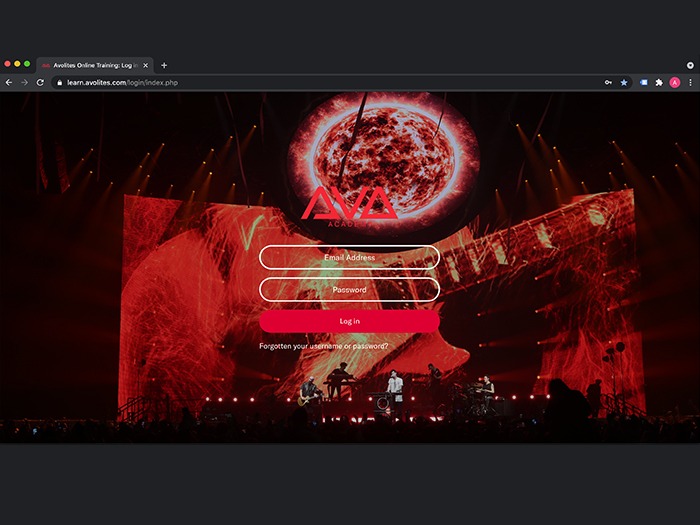View site info via padlock icon

click(x=60, y=82)
